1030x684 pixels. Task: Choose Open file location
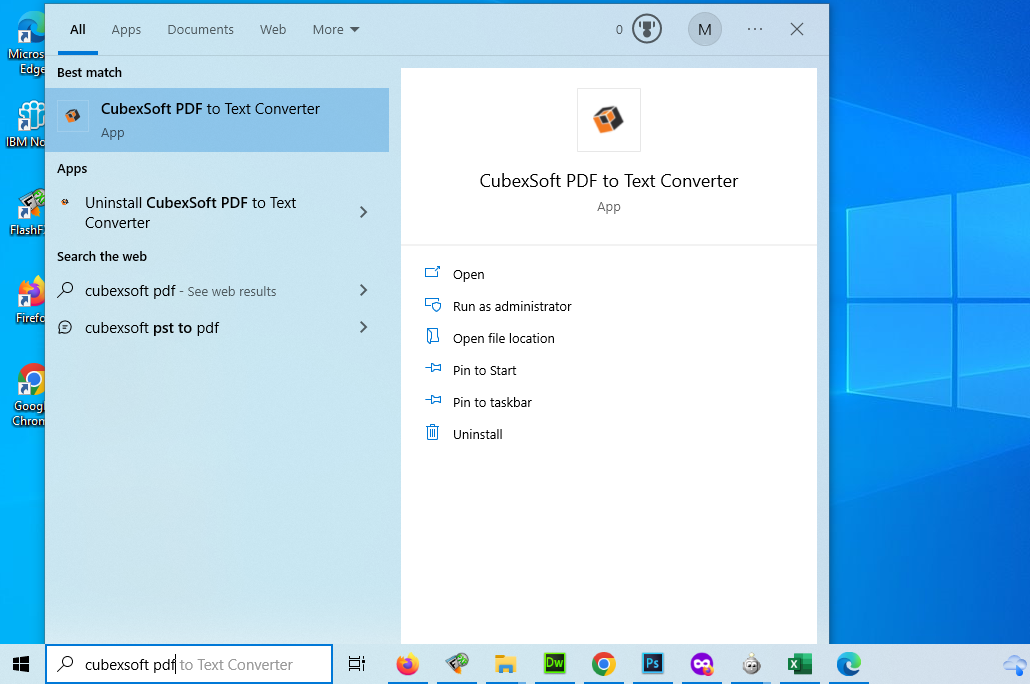503,338
